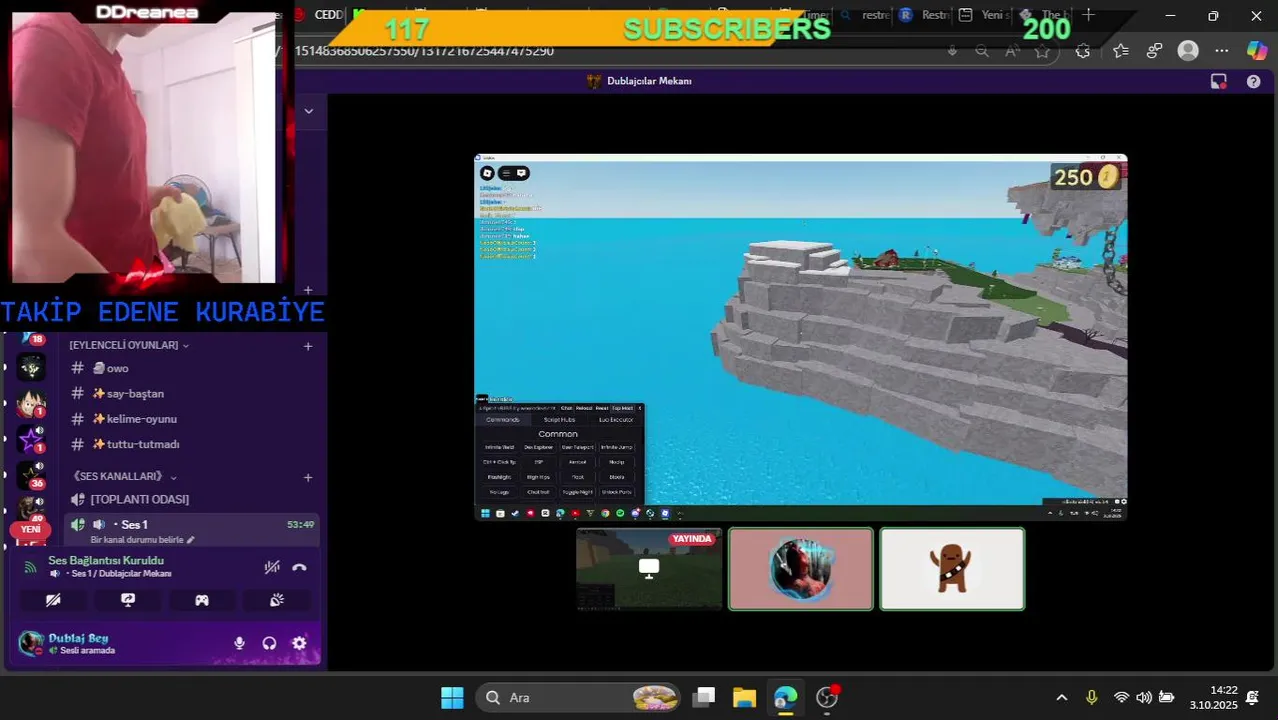
Task: Open Task View on taskbar
Action: (705, 697)
